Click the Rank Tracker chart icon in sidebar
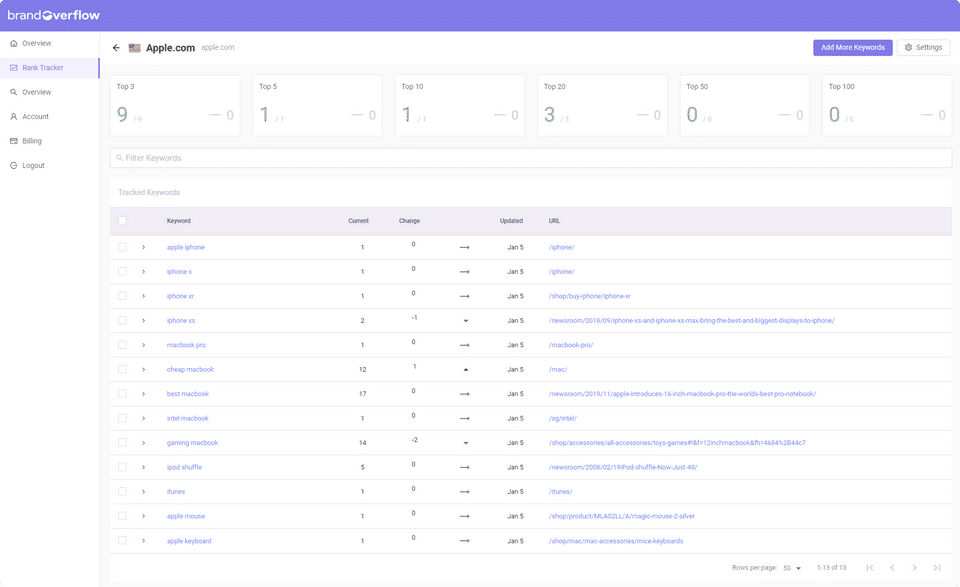 [x=13, y=68]
